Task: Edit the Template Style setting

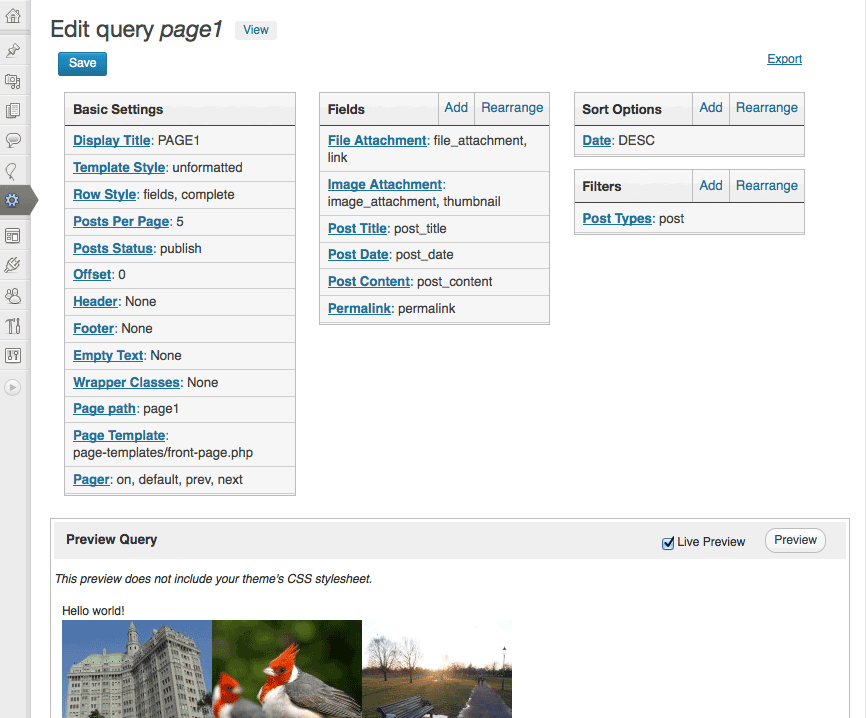Action: pyautogui.click(x=119, y=167)
